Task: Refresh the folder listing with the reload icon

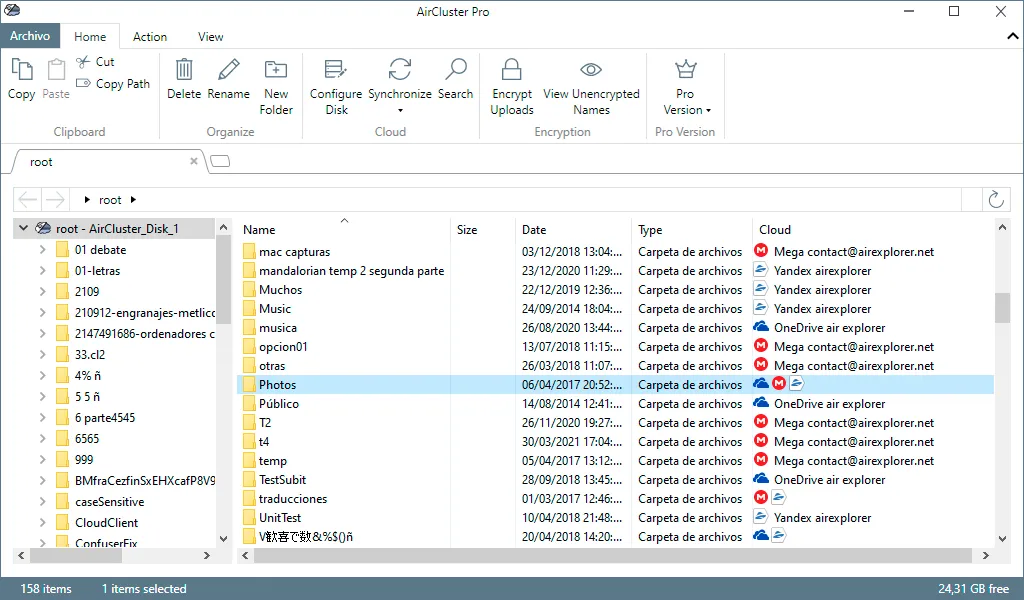Action: point(996,199)
